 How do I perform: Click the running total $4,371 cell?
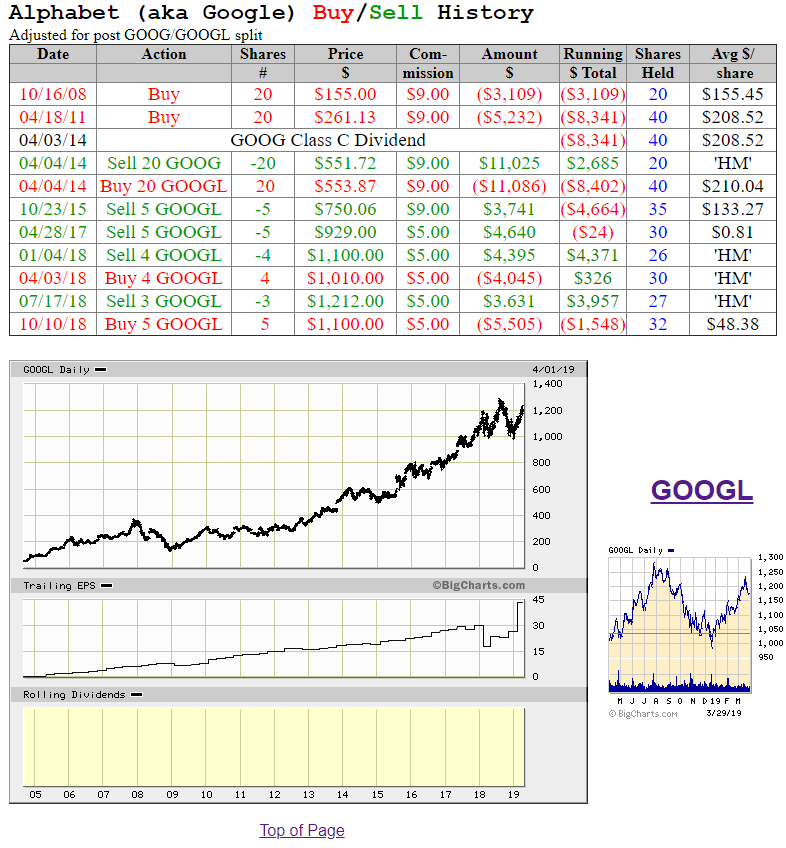593,255
